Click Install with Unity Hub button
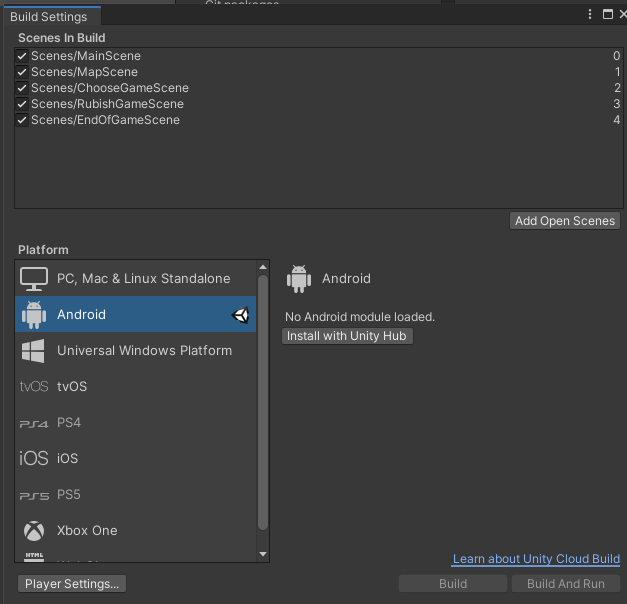 pyautogui.click(x=347, y=336)
